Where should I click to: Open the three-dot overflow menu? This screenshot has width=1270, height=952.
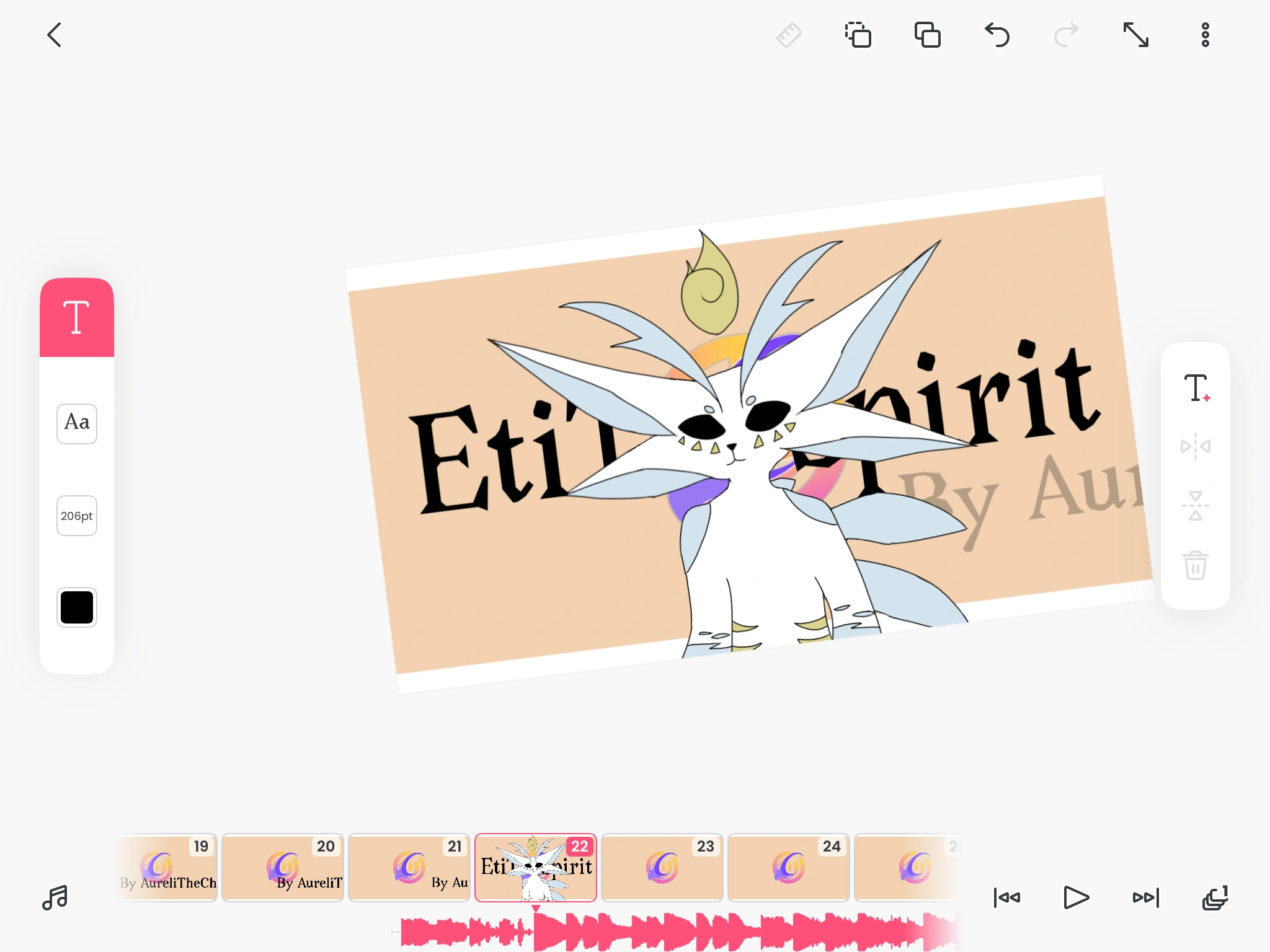(1205, 36)
